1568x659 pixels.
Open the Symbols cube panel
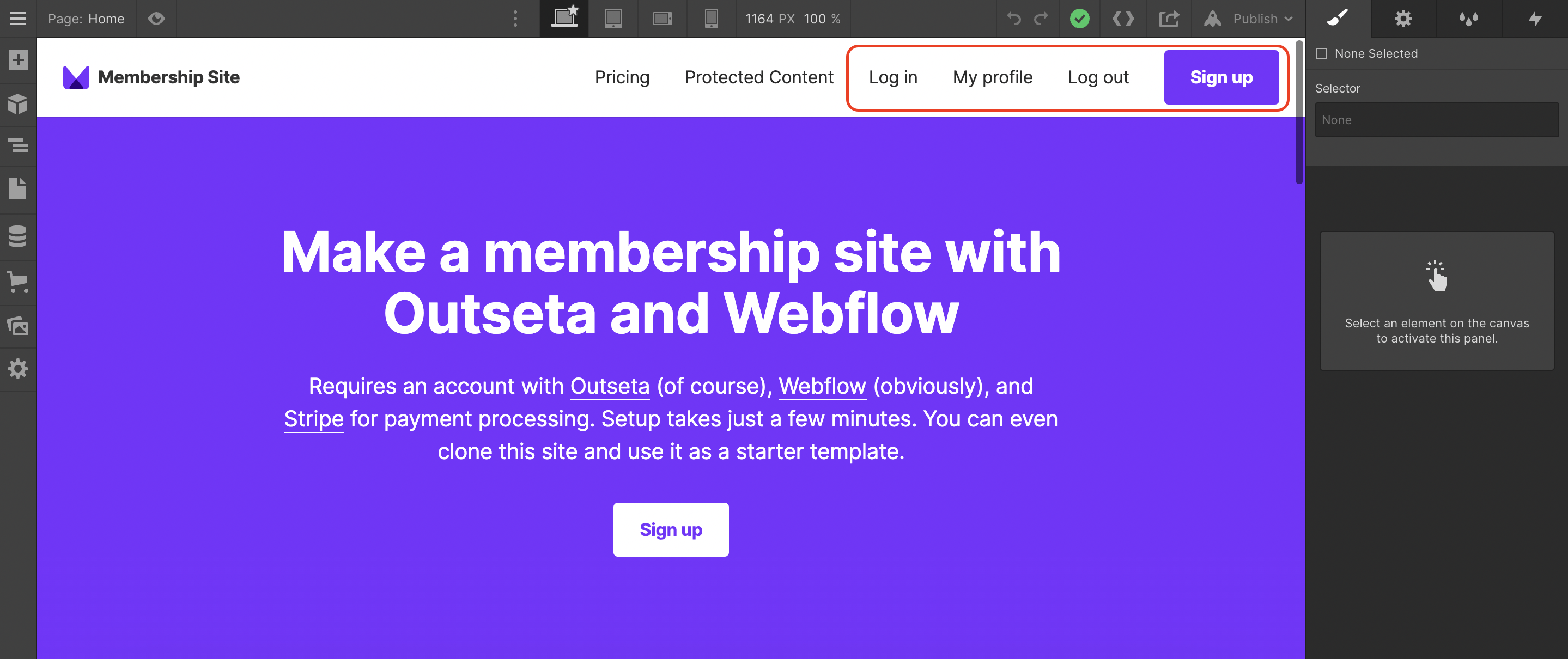pos(19,105)
